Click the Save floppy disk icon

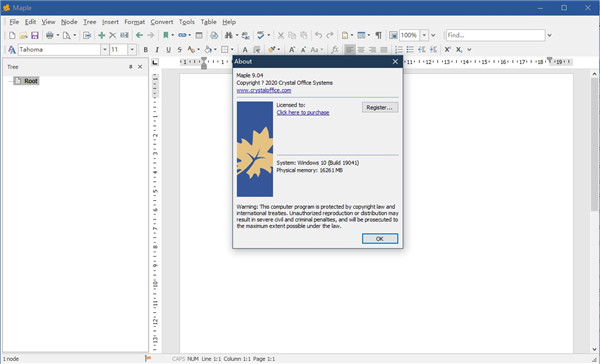pyautogui.click(x=35, y=35)
